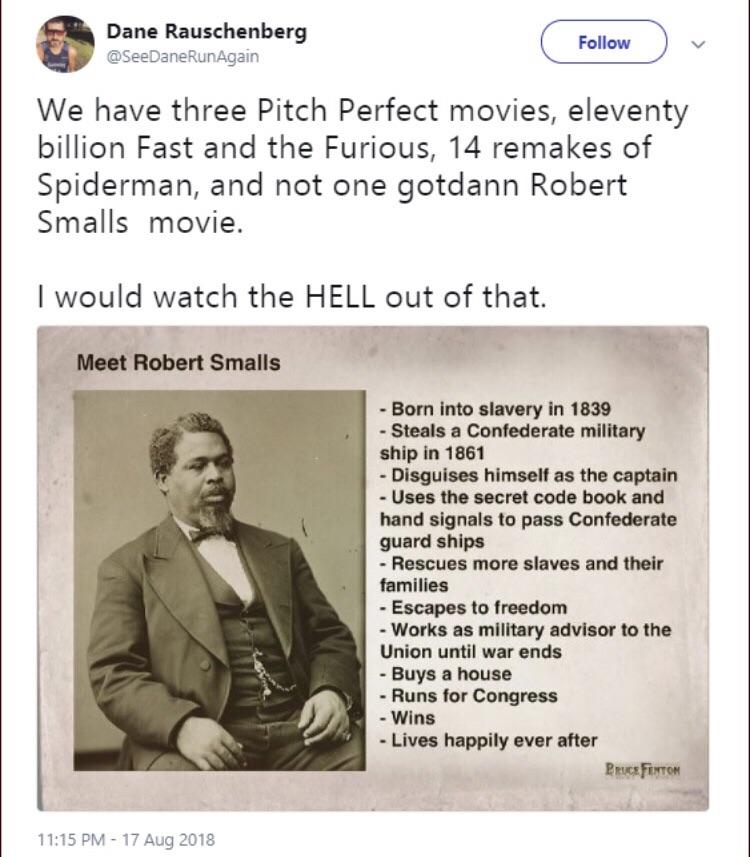Click the 'Escapes to freedom' bullet
This screenshot has height=857, width=750.
(473, 607)
